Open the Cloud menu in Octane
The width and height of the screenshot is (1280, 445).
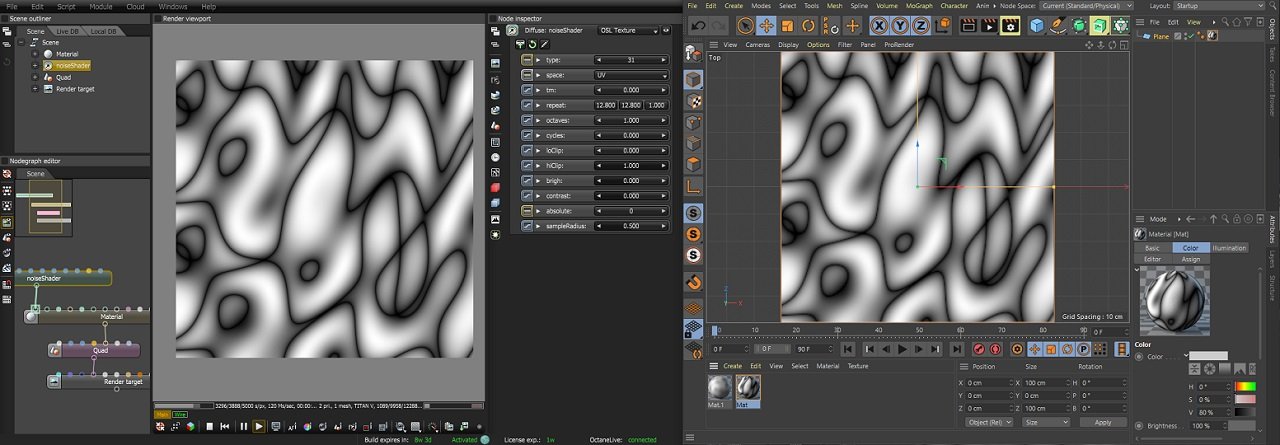134,6
